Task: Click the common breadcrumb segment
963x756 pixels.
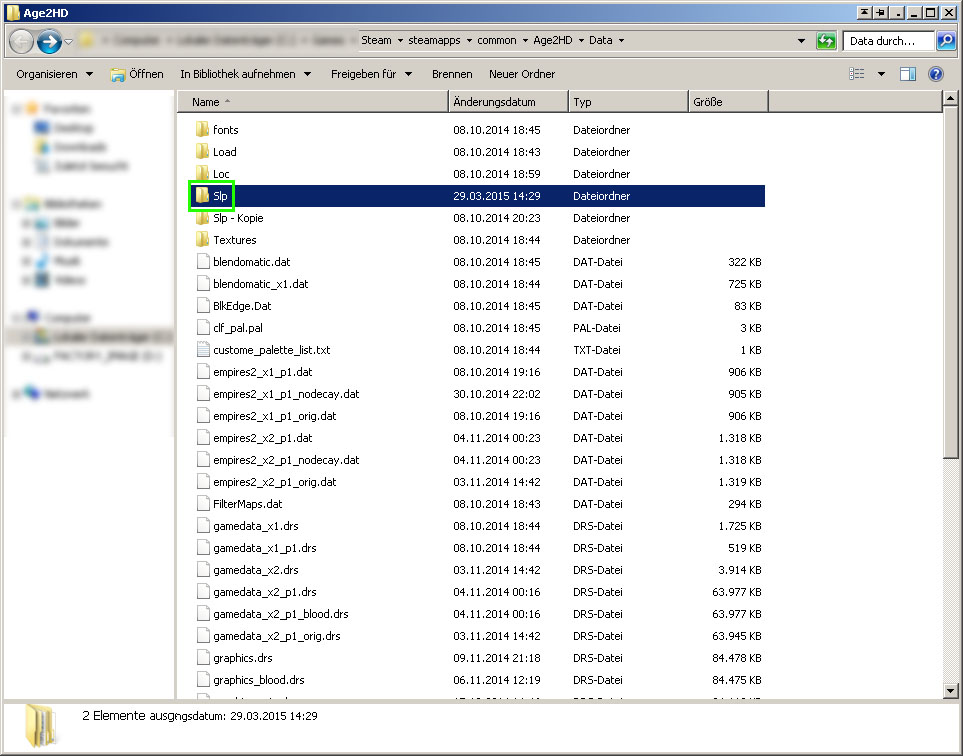Action: 496,41
